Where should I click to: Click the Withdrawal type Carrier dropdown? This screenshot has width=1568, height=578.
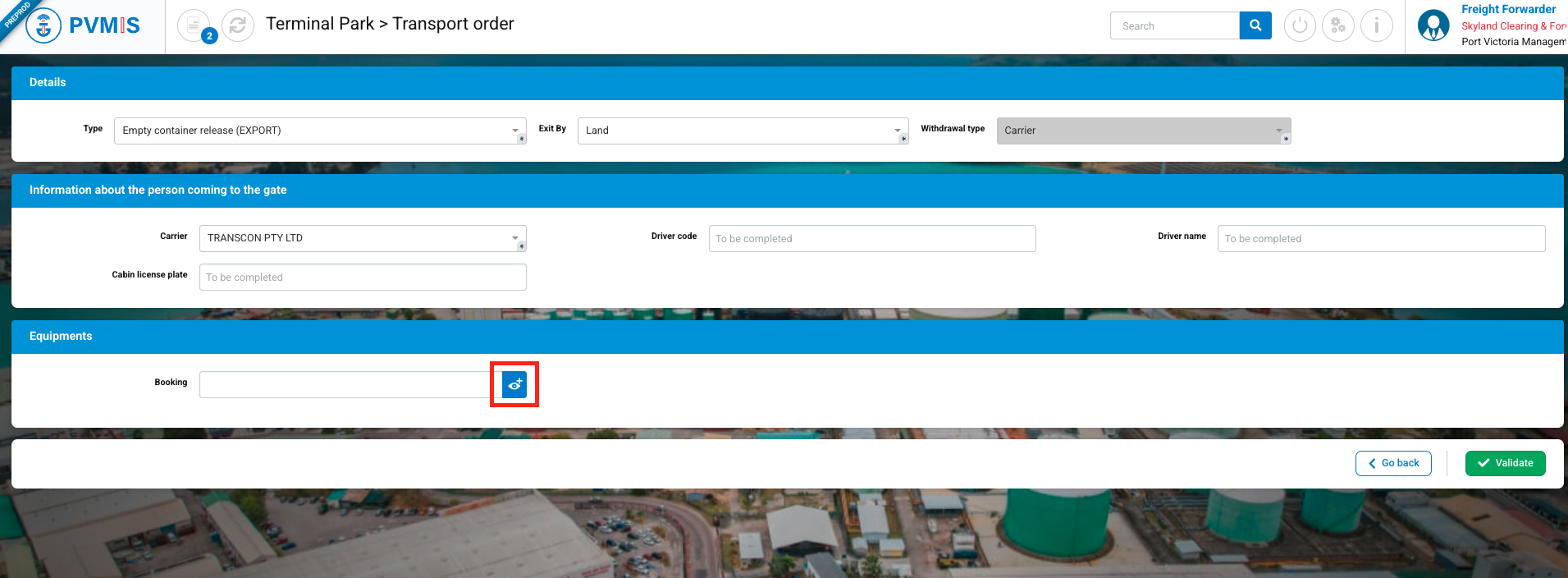point(1143,131)
